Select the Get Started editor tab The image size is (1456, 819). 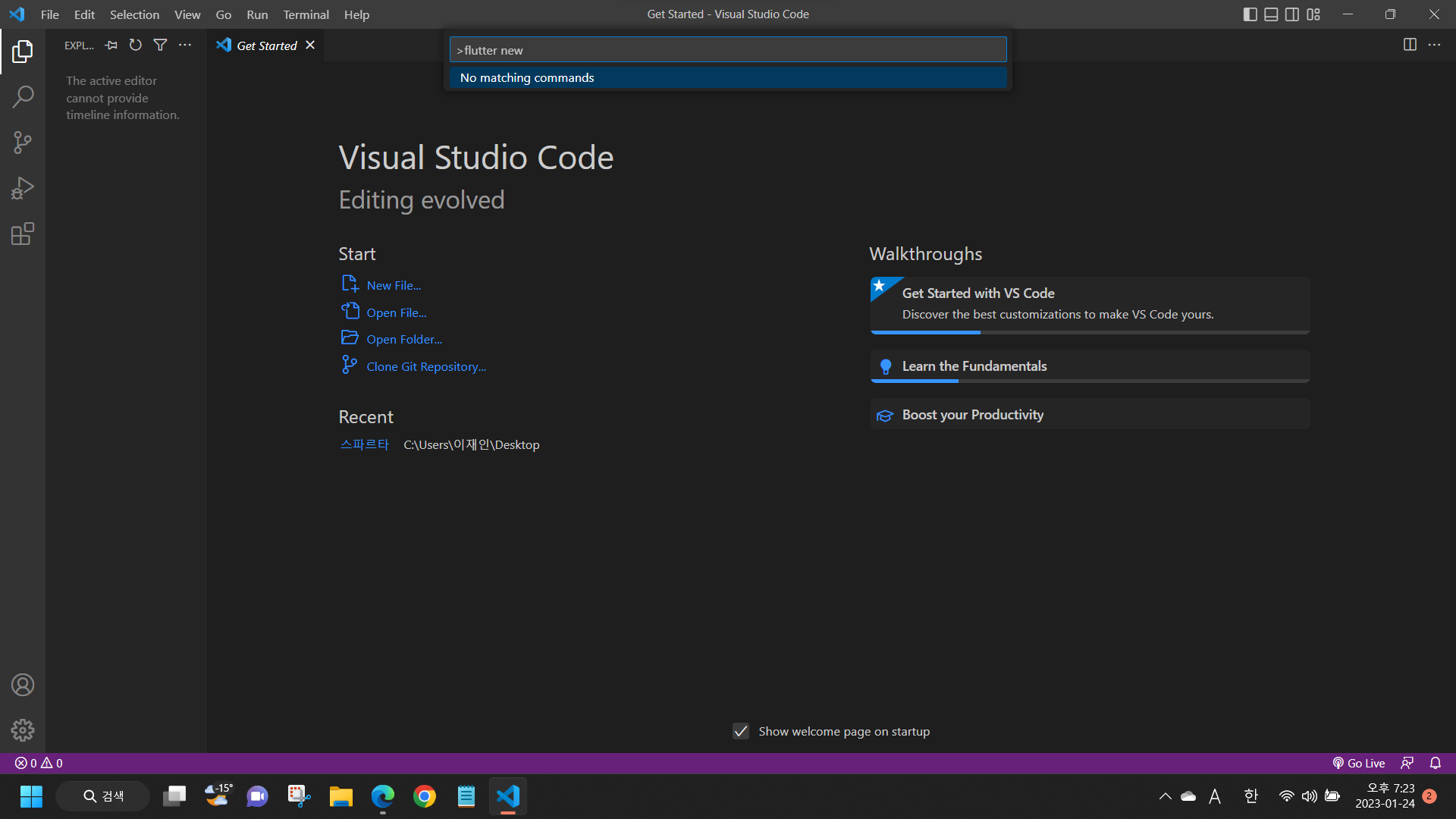[266, 45]
